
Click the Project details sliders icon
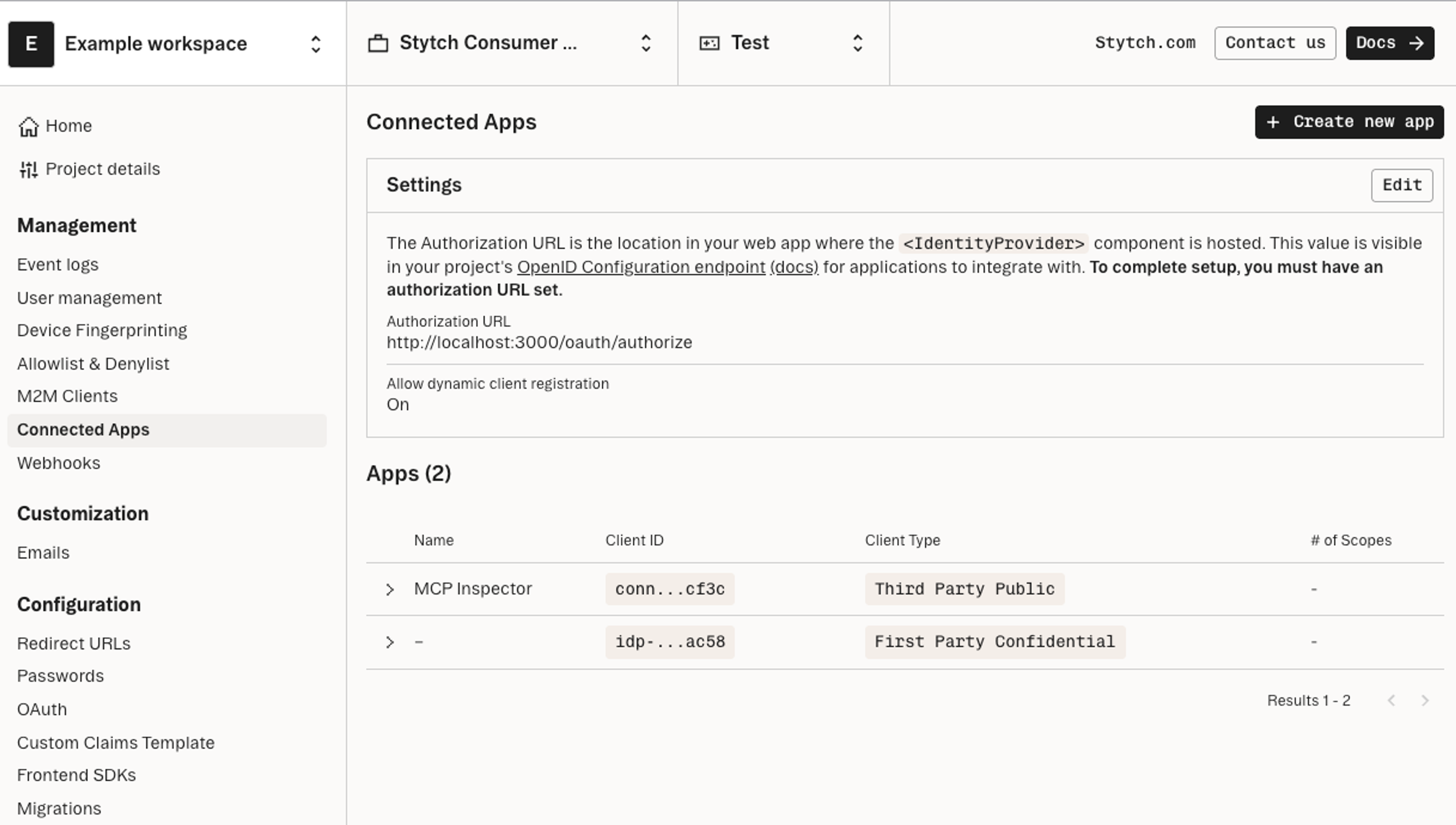click(28, 169)
